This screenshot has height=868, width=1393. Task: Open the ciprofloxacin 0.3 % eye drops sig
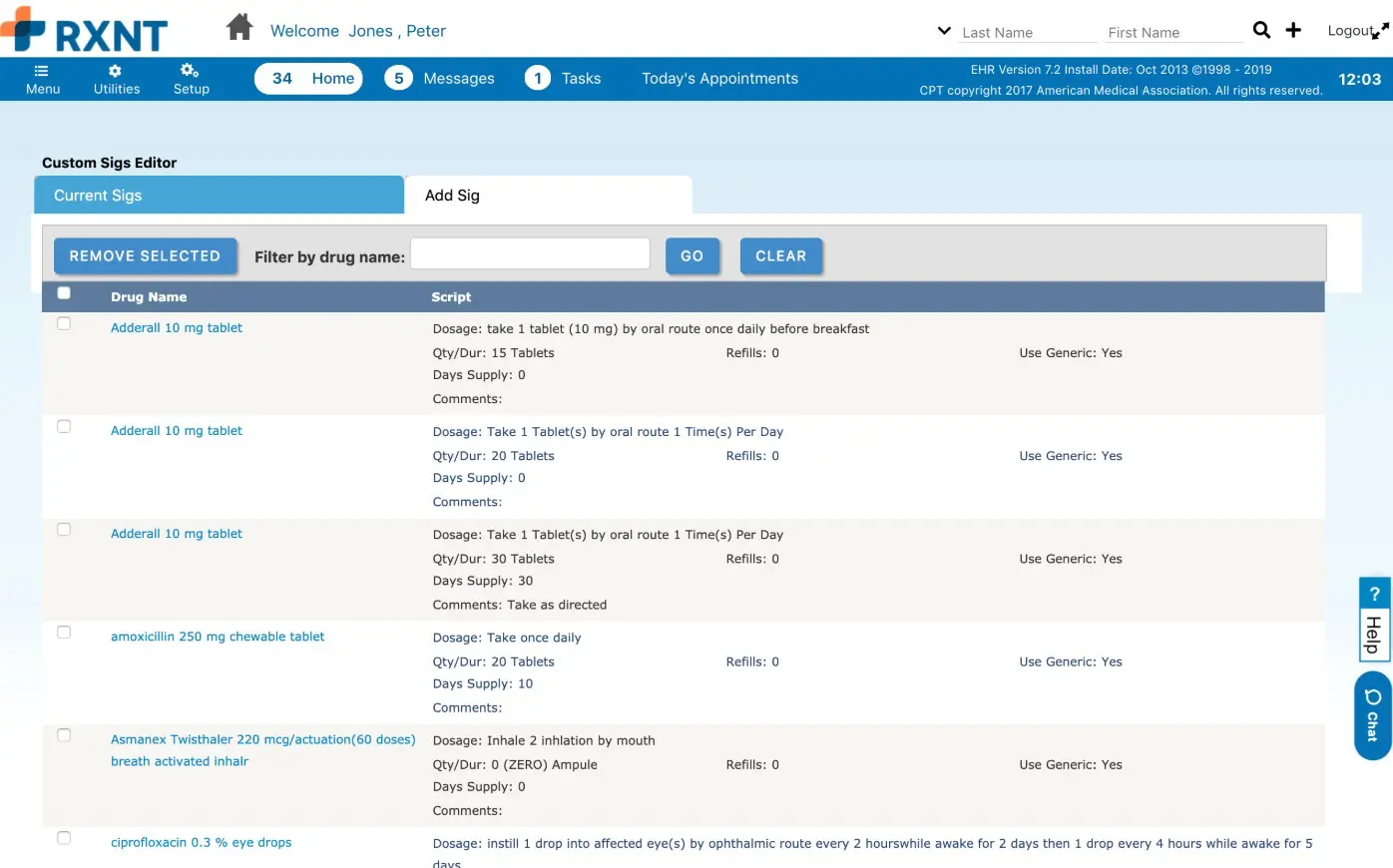[201, 842]
